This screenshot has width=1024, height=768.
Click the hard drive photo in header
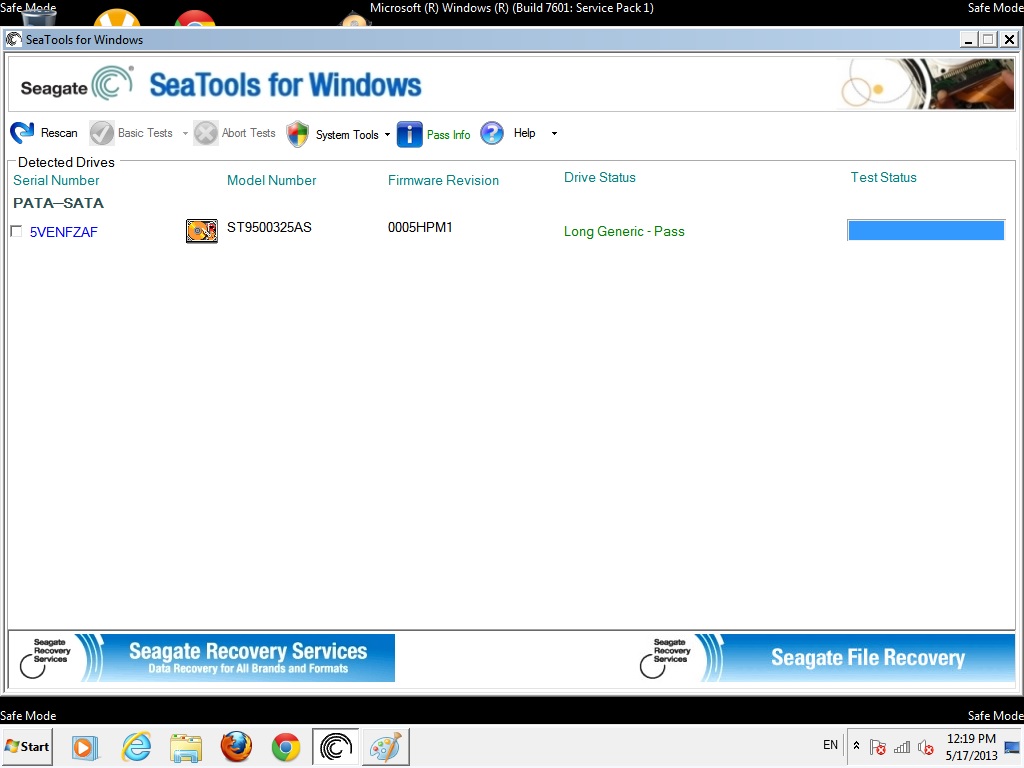click(927, 84)
